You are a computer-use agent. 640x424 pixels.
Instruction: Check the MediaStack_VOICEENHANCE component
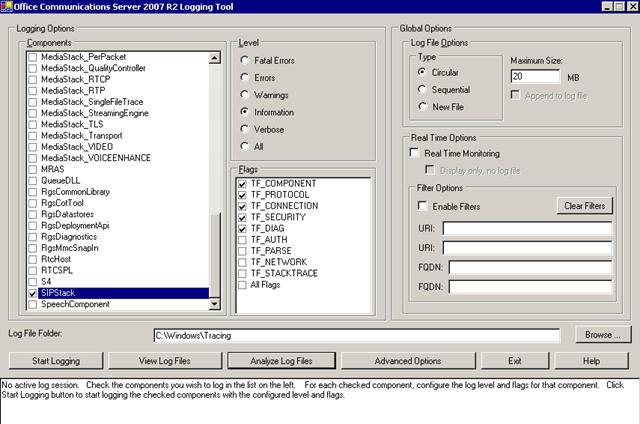tap(33, 158)
